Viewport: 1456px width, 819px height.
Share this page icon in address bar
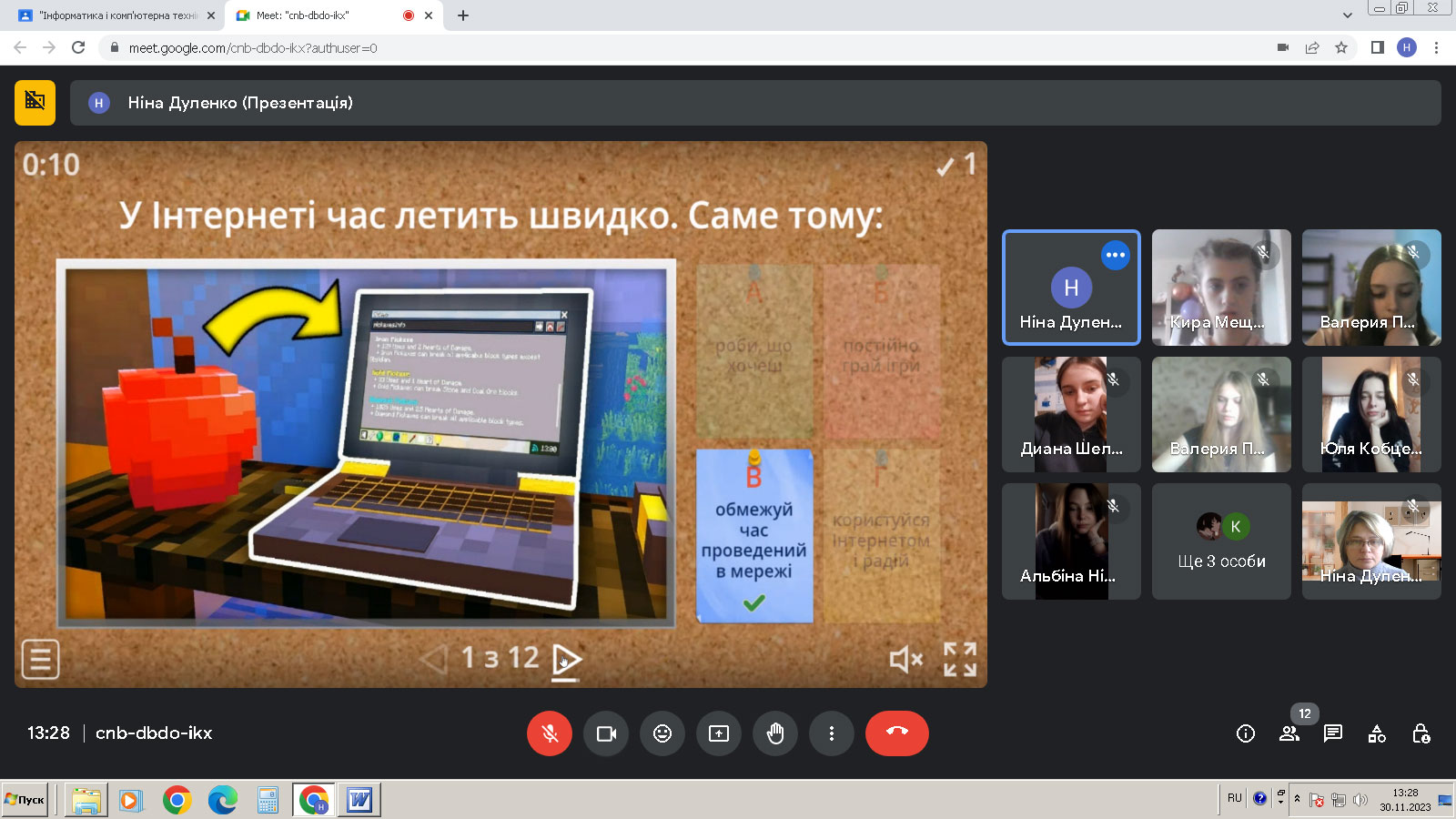1312,47
